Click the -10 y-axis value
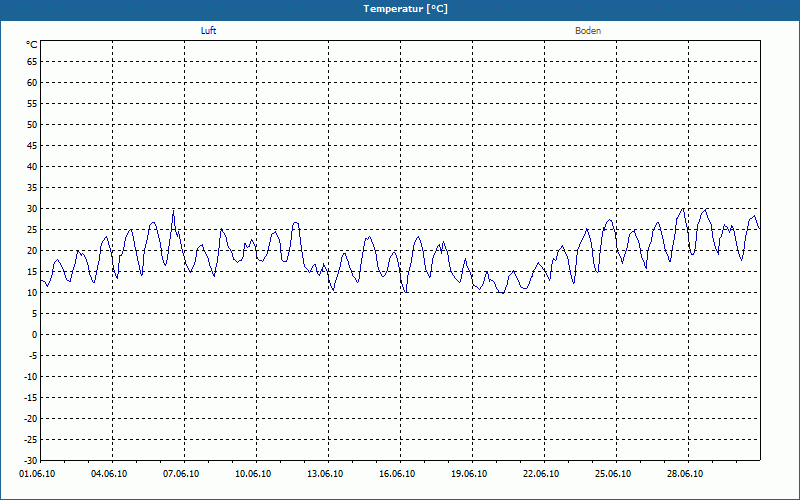This screenshot has height=500, width=800. 31,377
